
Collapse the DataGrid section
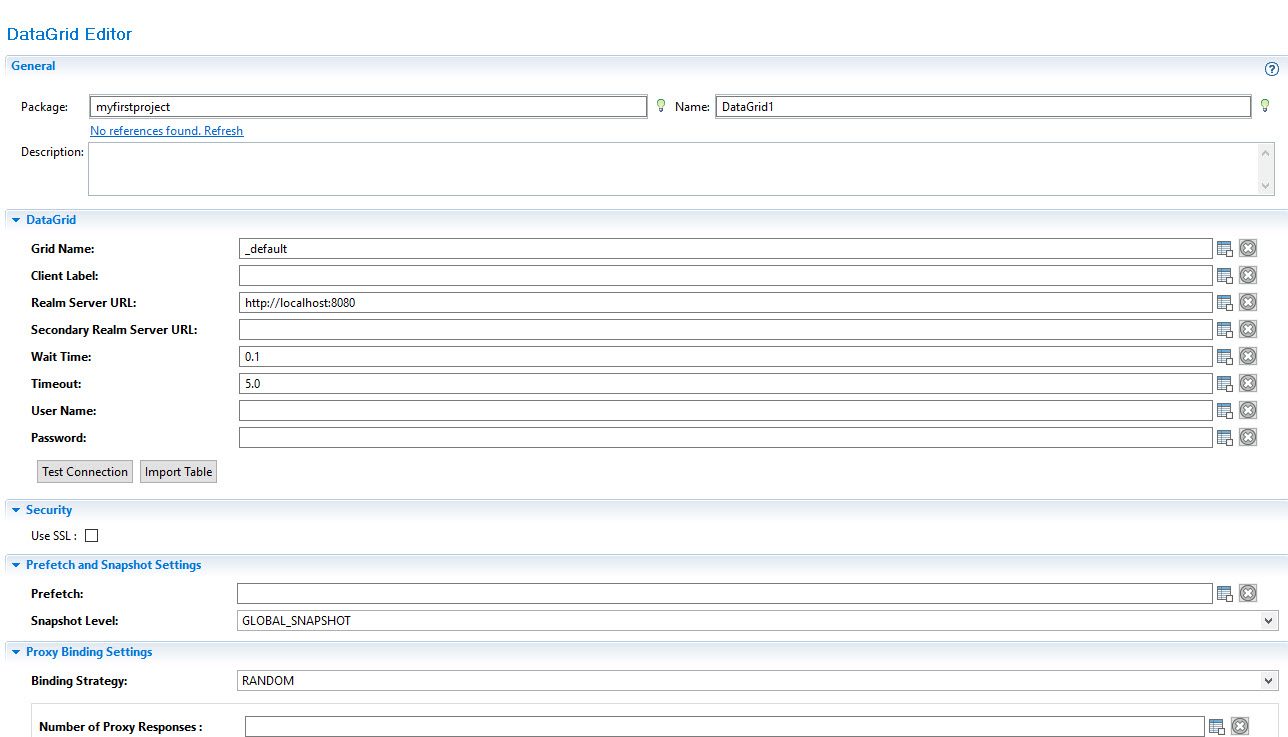16,220
